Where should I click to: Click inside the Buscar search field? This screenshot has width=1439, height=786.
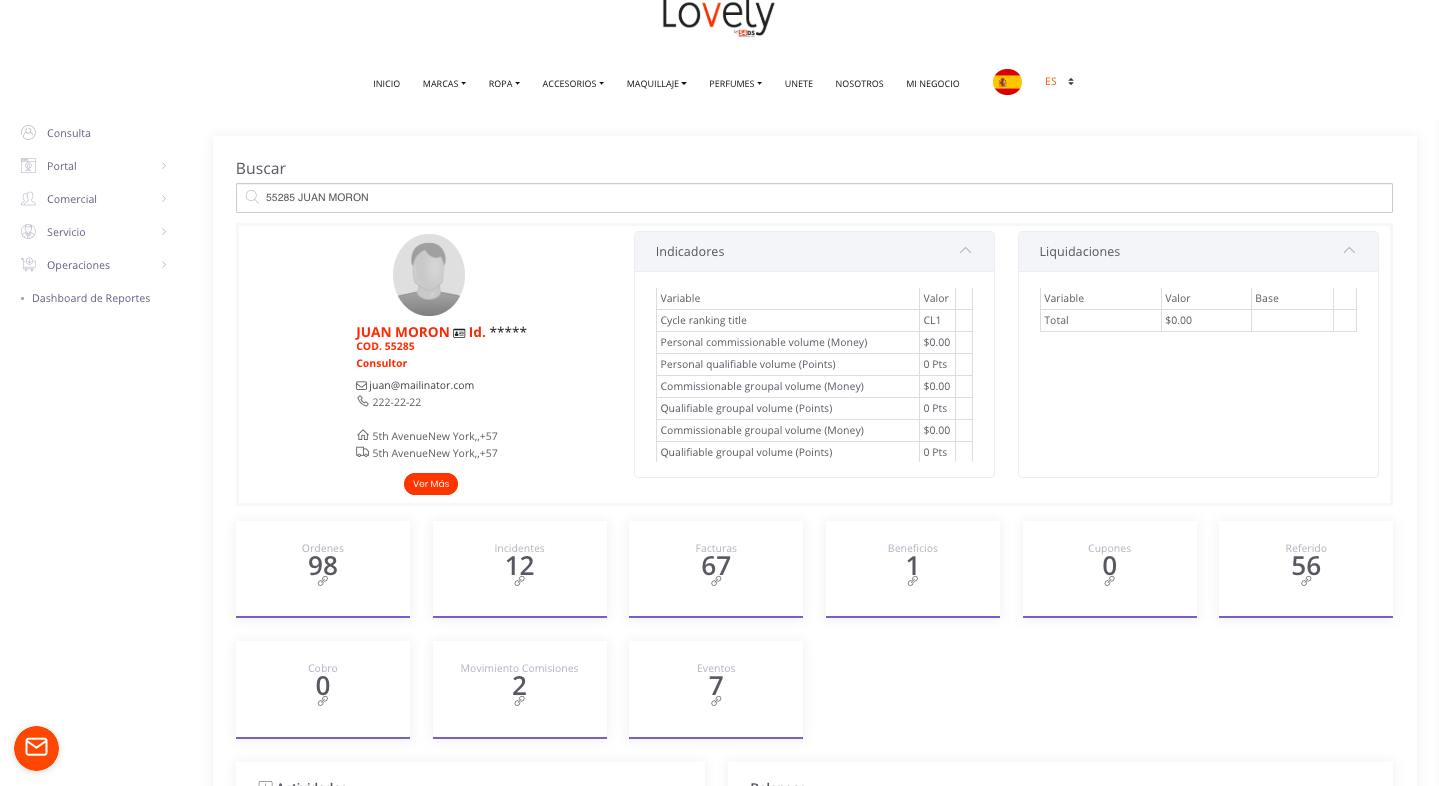coord(814,198)
